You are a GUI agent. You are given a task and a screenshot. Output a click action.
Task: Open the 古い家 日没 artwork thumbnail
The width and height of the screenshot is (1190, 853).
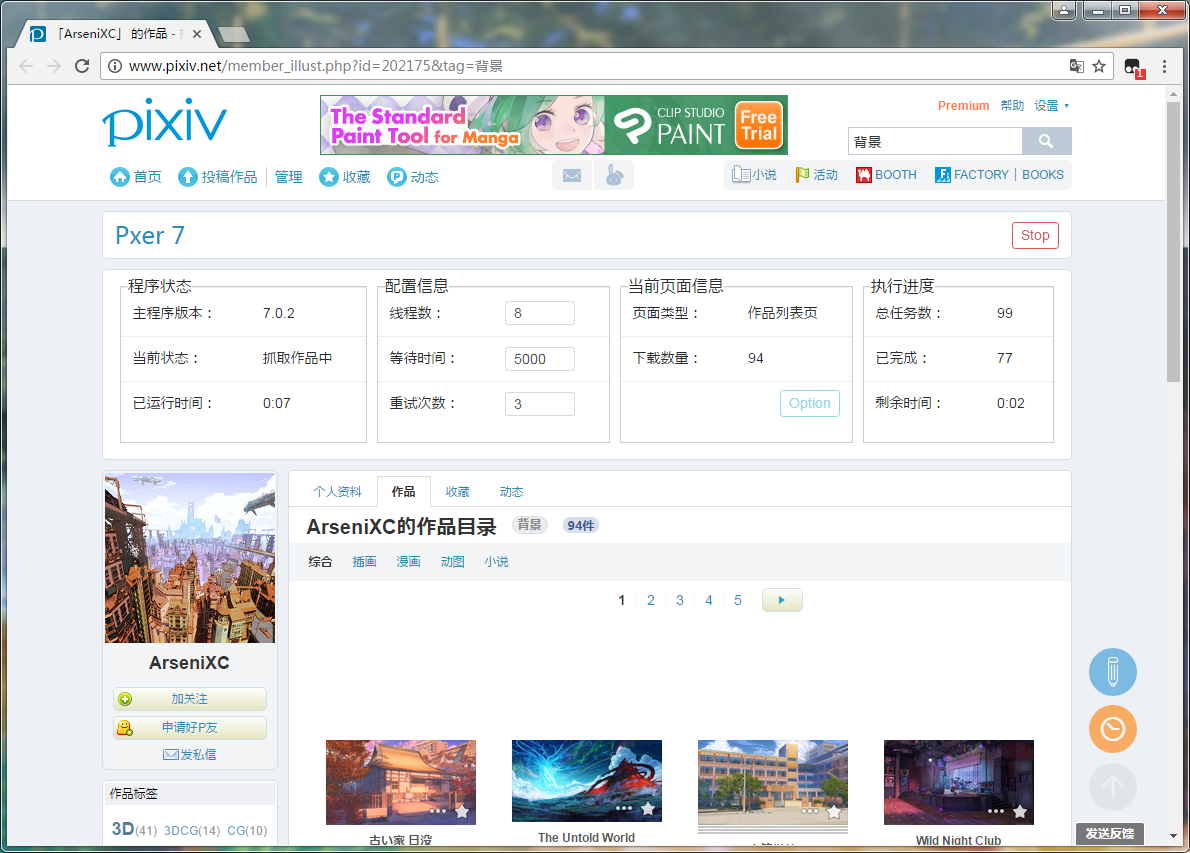pyautogui.click(x=401, y=782)
